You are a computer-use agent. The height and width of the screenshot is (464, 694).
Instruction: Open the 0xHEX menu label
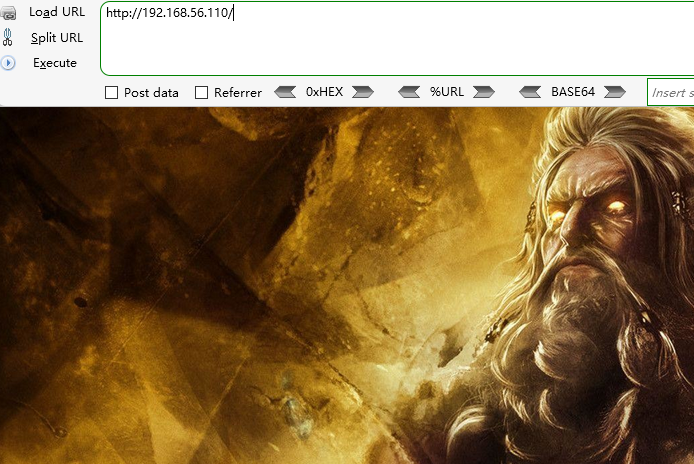tap(324, 92)
